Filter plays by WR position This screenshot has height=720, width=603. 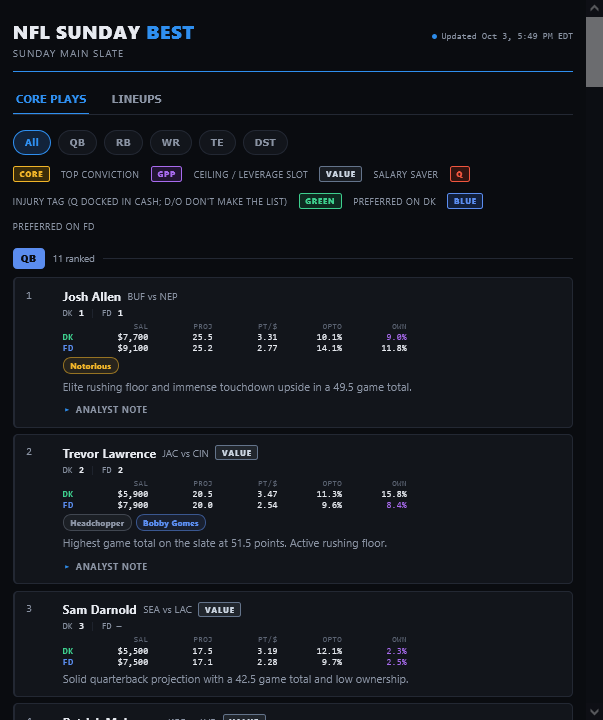pos(171,142)
